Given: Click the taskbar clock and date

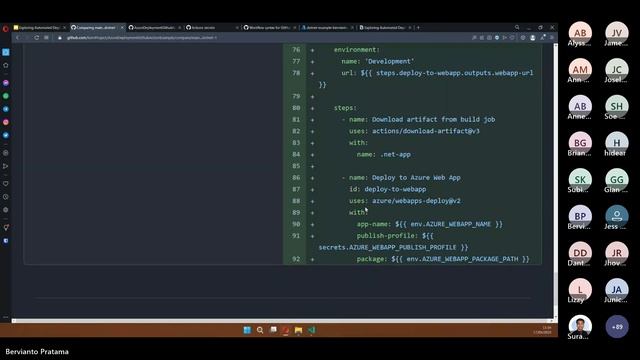Looking at the screenshot, I should [x=542, y=330].
